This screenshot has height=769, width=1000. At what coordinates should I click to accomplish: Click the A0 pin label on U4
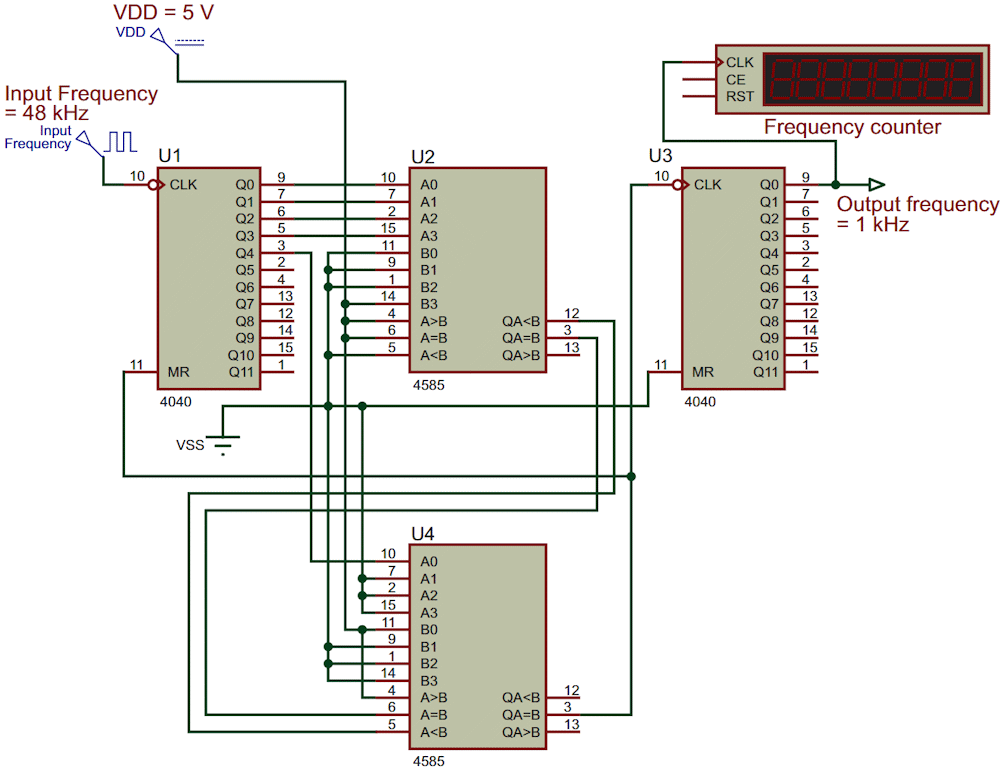(x=429, y=562)
